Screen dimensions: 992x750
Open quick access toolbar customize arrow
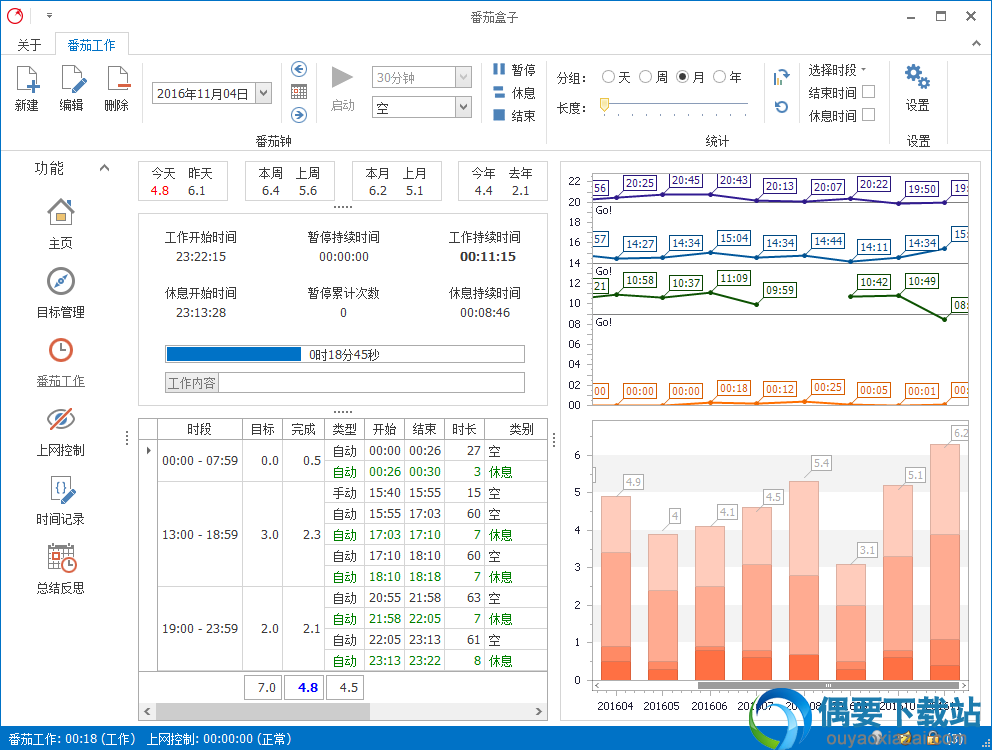[x=49, y=15]
